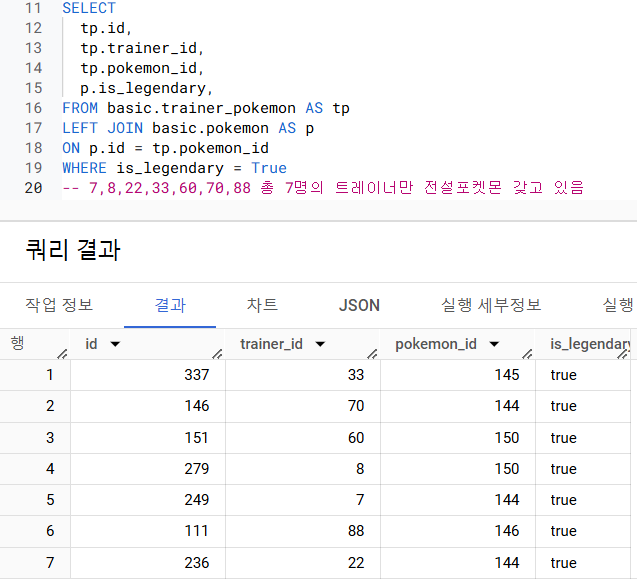Click the resize handle of id column
Viewport: 637px width, 582px height.
click(x=217, y=354)
